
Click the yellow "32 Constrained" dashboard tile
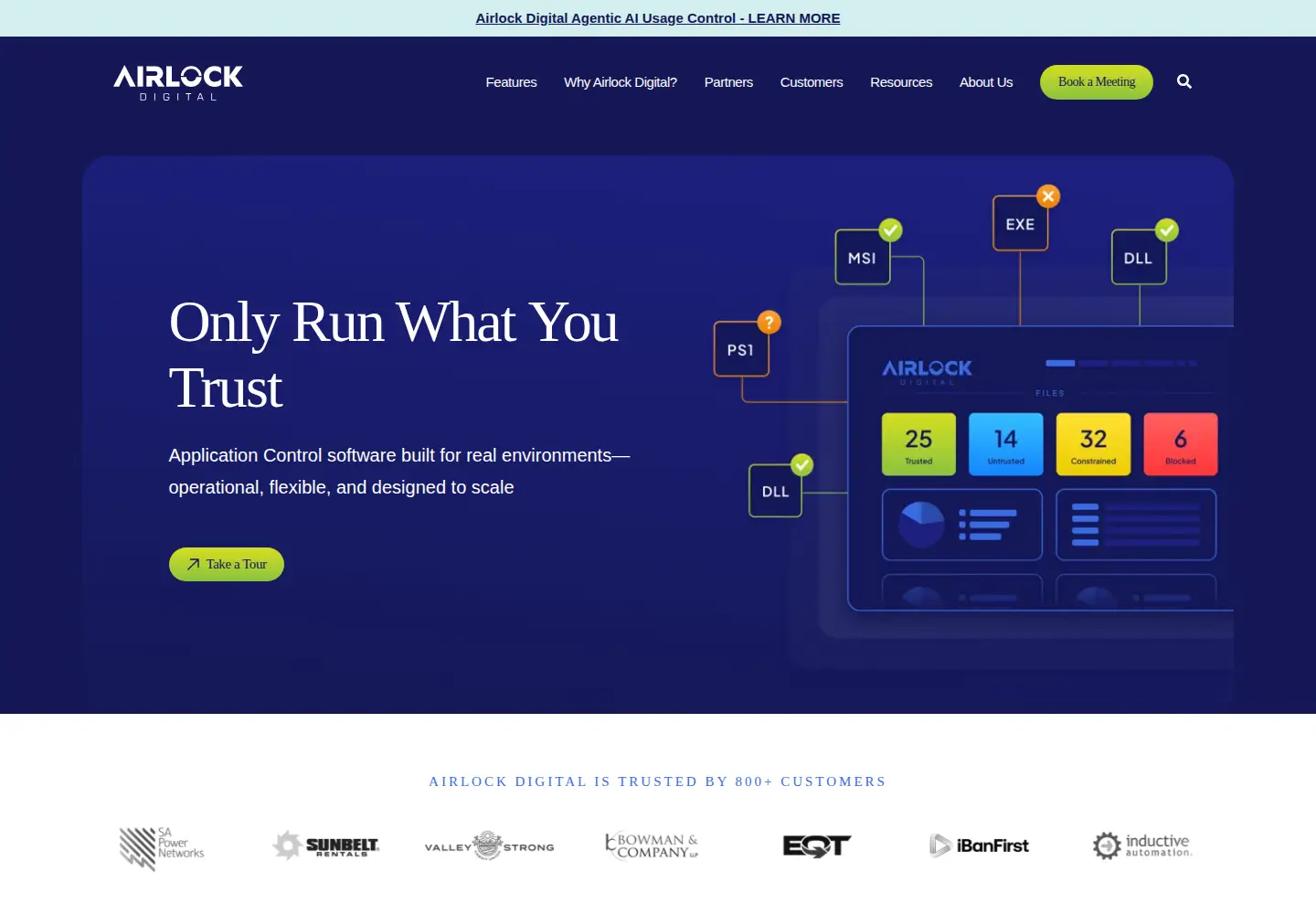click(x=1093, y=444)
